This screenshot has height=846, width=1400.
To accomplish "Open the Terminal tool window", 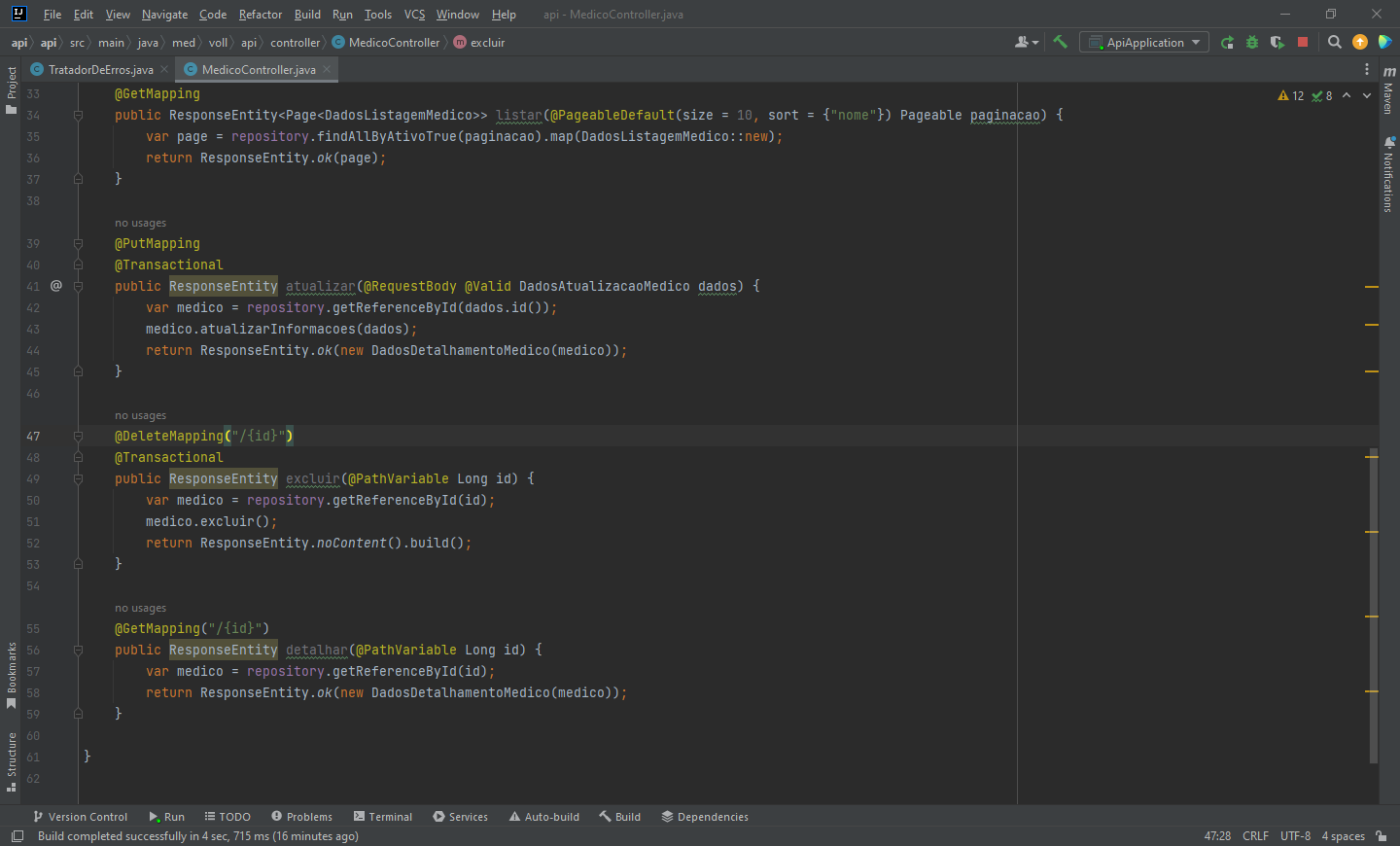I will [383, 817].
